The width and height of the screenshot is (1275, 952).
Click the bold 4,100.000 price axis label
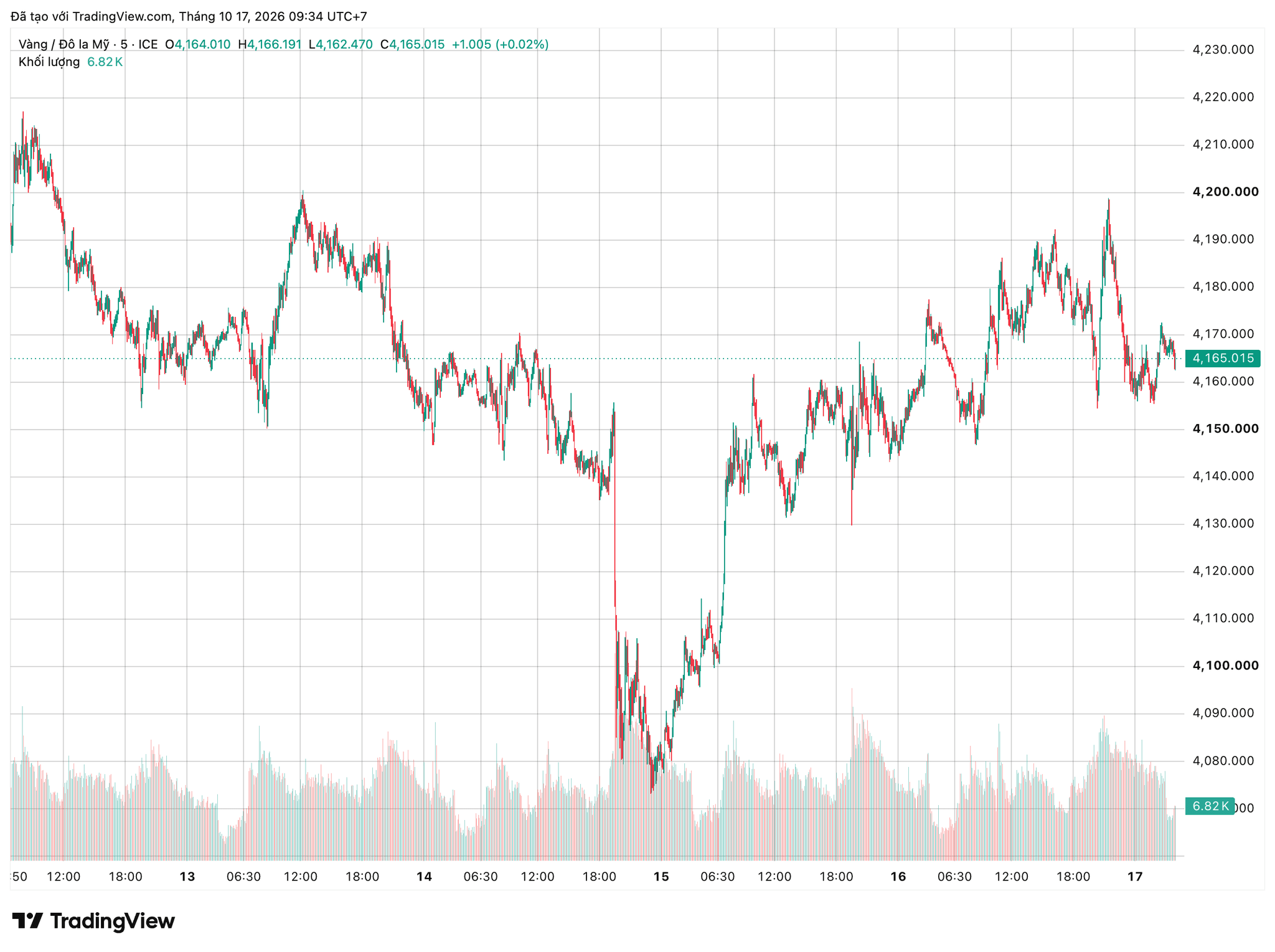[x=1225, y=666]
